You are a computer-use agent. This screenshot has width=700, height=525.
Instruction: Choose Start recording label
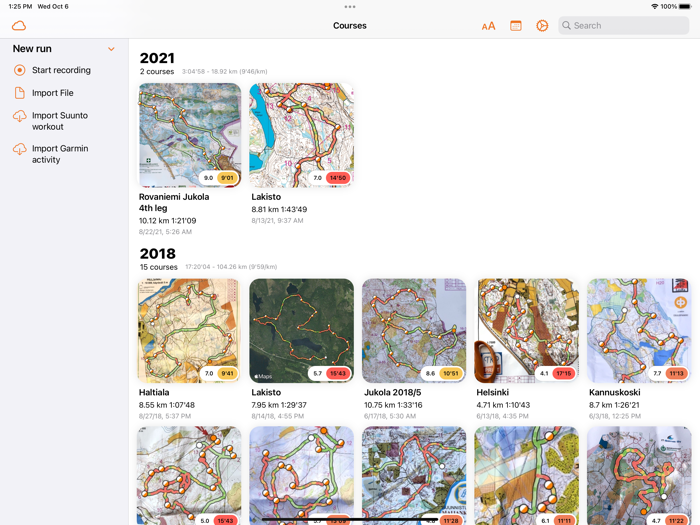point(61,70)
